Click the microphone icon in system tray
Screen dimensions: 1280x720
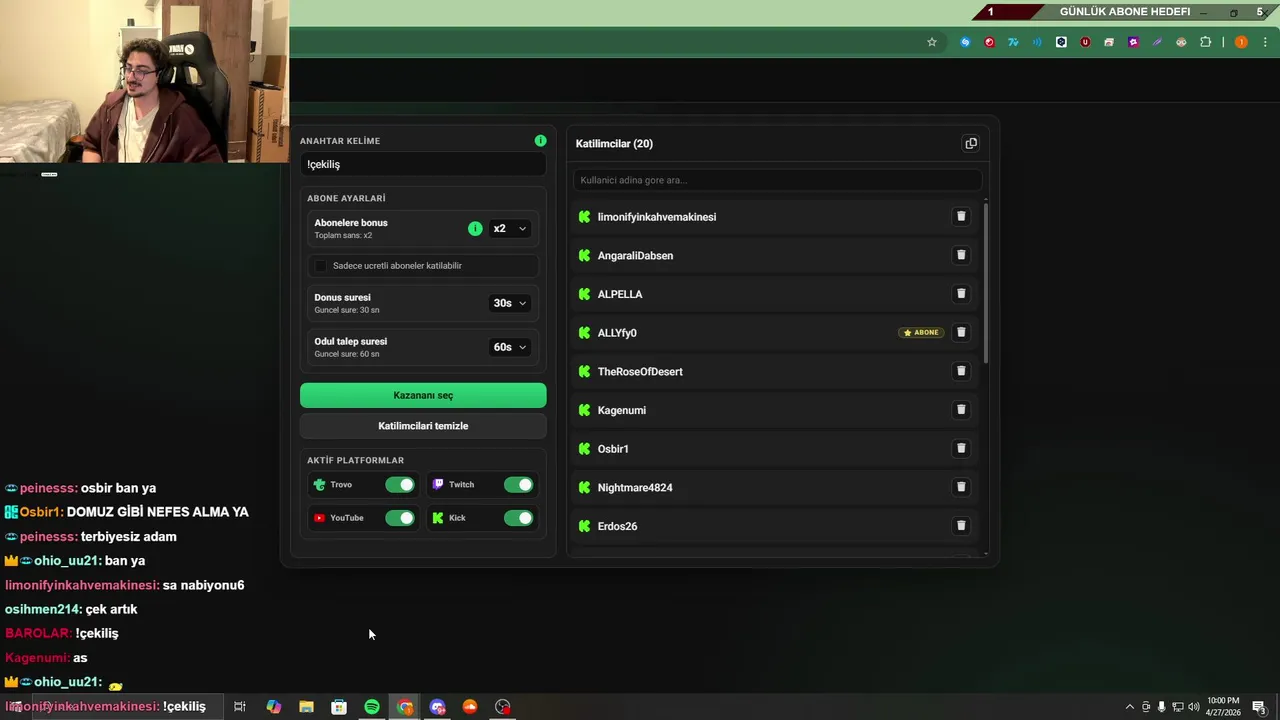(1161, 707)
